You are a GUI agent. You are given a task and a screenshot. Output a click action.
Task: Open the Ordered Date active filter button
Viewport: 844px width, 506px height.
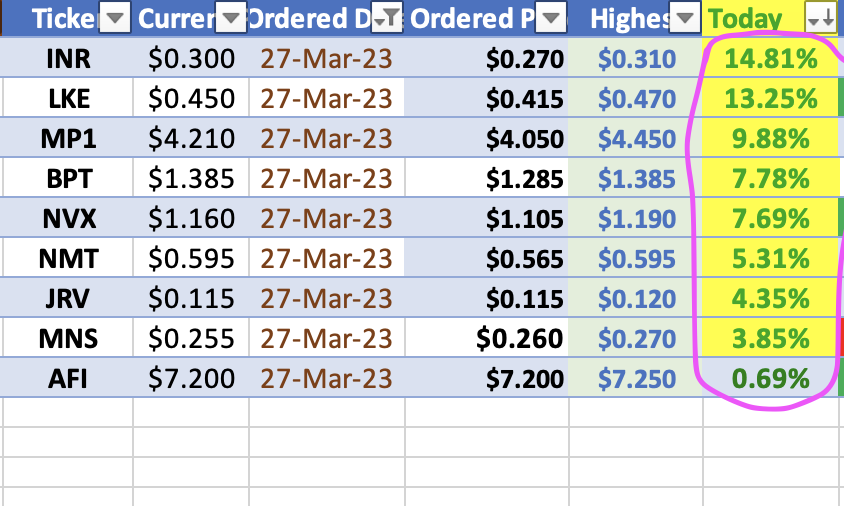pyautogui.click(x=386, y=19)
